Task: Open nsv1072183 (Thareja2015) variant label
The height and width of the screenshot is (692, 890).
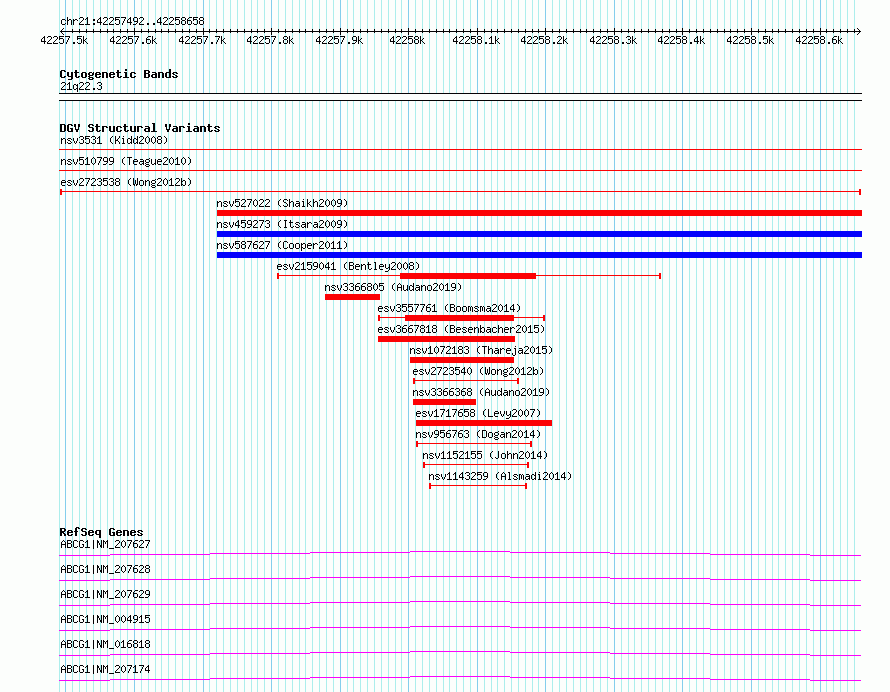Action: coord(481,350)
